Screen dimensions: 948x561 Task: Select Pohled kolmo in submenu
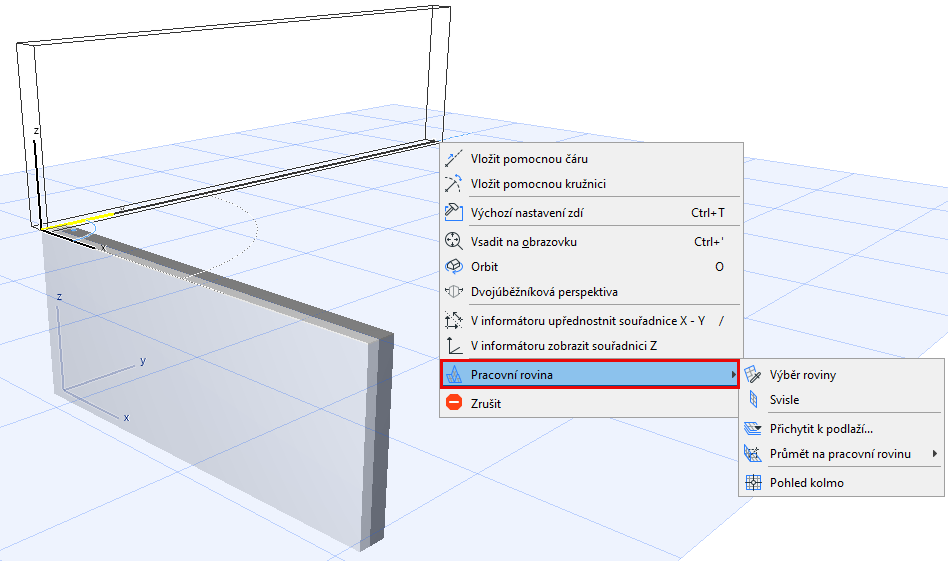pyautogui.click(x=842, y=482)
